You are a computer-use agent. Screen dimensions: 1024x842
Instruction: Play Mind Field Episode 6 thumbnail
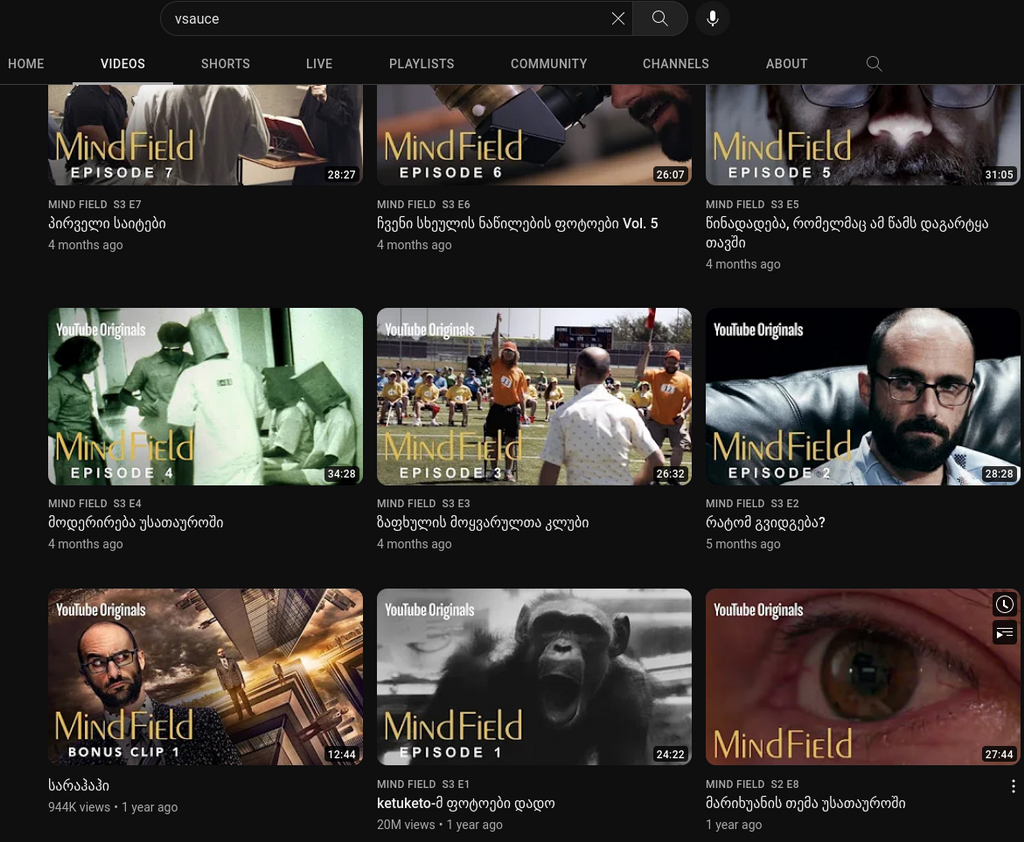(x=534, y=135)
